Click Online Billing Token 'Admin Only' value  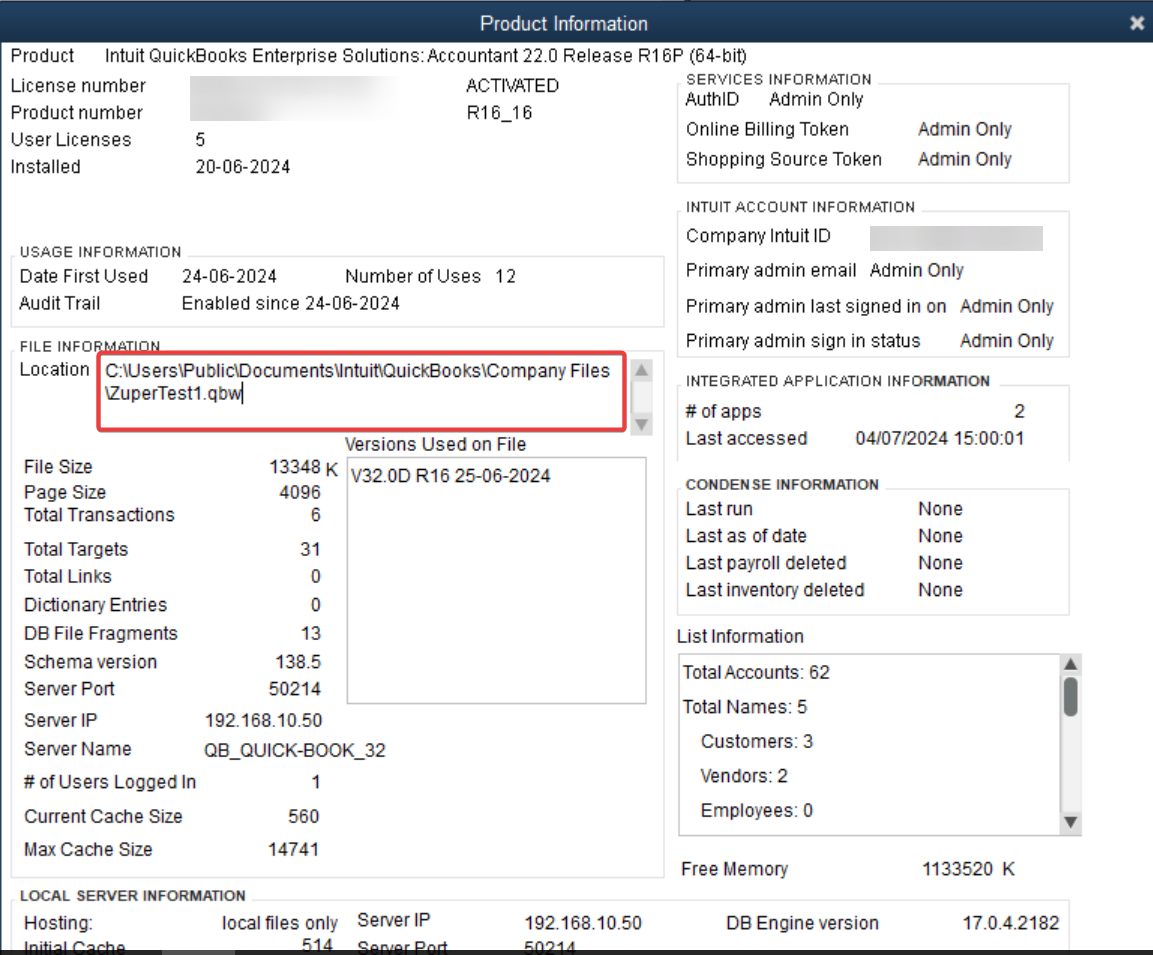click(x=965, y=129)
